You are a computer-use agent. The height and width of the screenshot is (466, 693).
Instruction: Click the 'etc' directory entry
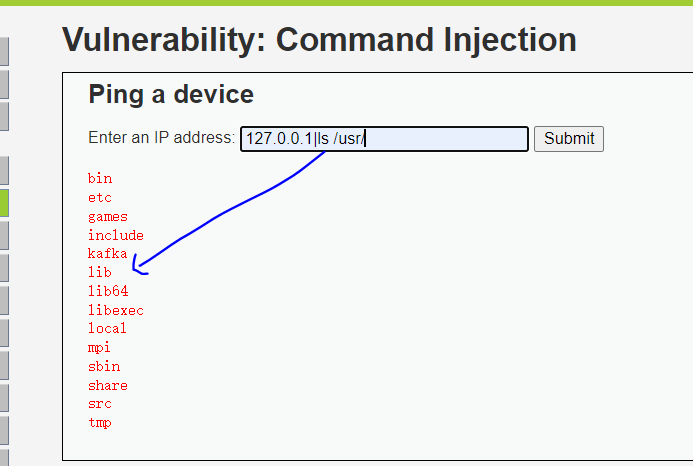[x=100, y=197]
